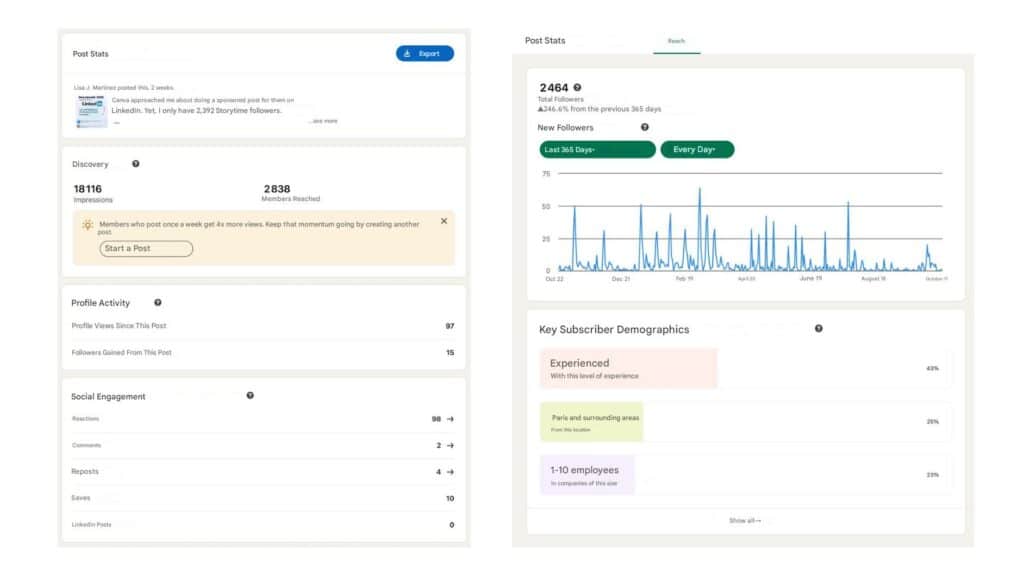Click the Total Followers help icon
The width and height of the screenshot is (1024, 576).
coord(577,88)
